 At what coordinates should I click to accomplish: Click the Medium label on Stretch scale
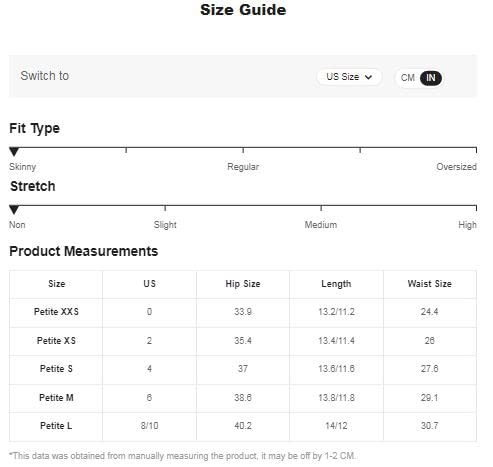tap(321, 225)
